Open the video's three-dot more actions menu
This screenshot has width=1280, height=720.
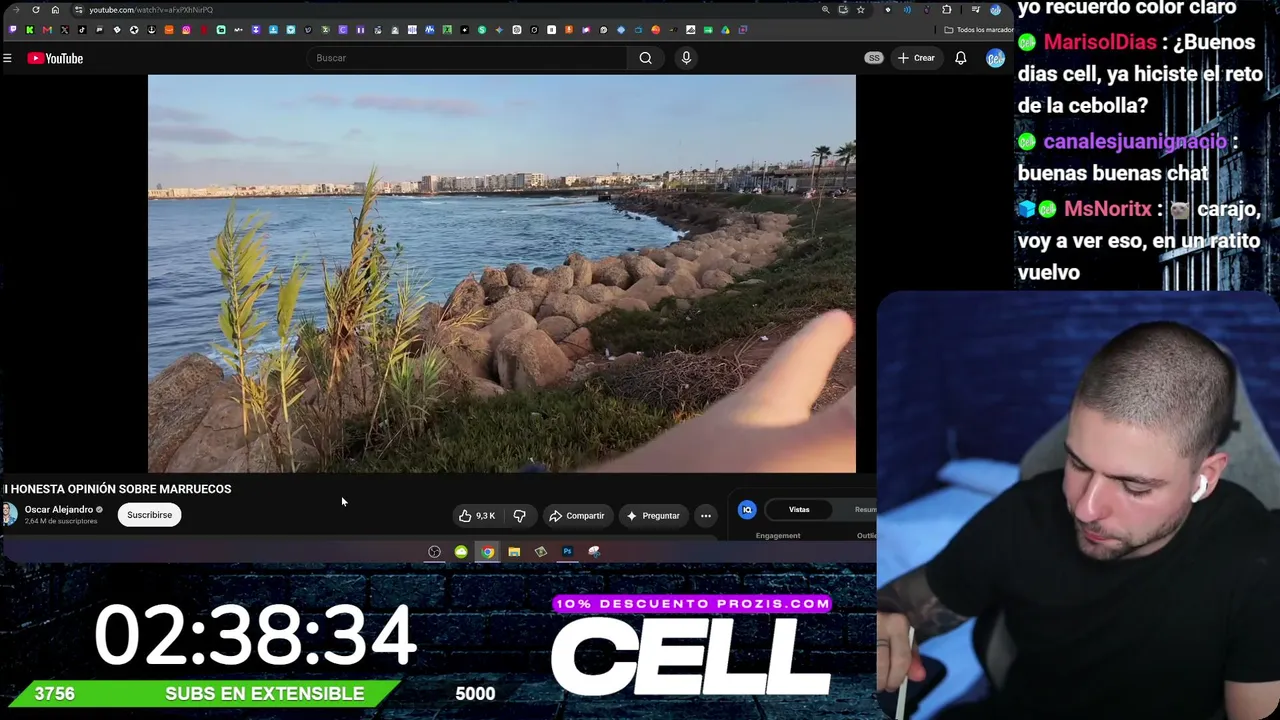(x=706, y=516)
